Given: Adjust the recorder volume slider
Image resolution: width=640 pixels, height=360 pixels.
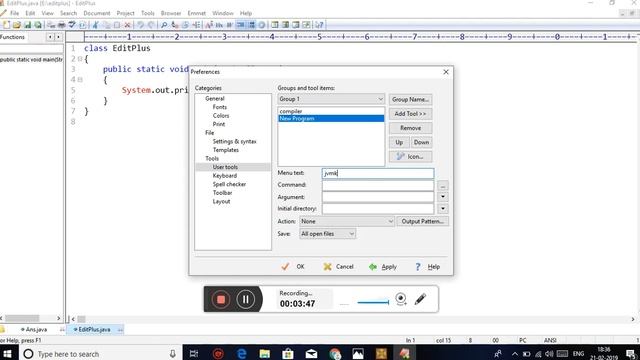Looking at the screenshot, I should point(373,302).
